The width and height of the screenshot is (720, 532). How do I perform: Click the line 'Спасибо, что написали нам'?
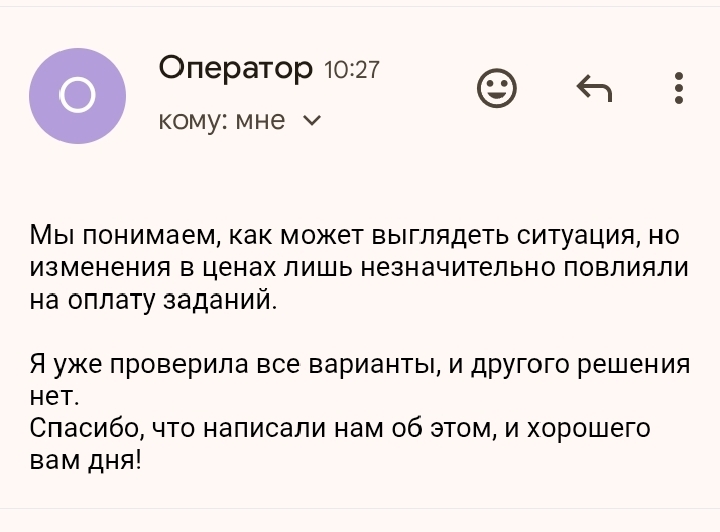(x=340, y=429)
